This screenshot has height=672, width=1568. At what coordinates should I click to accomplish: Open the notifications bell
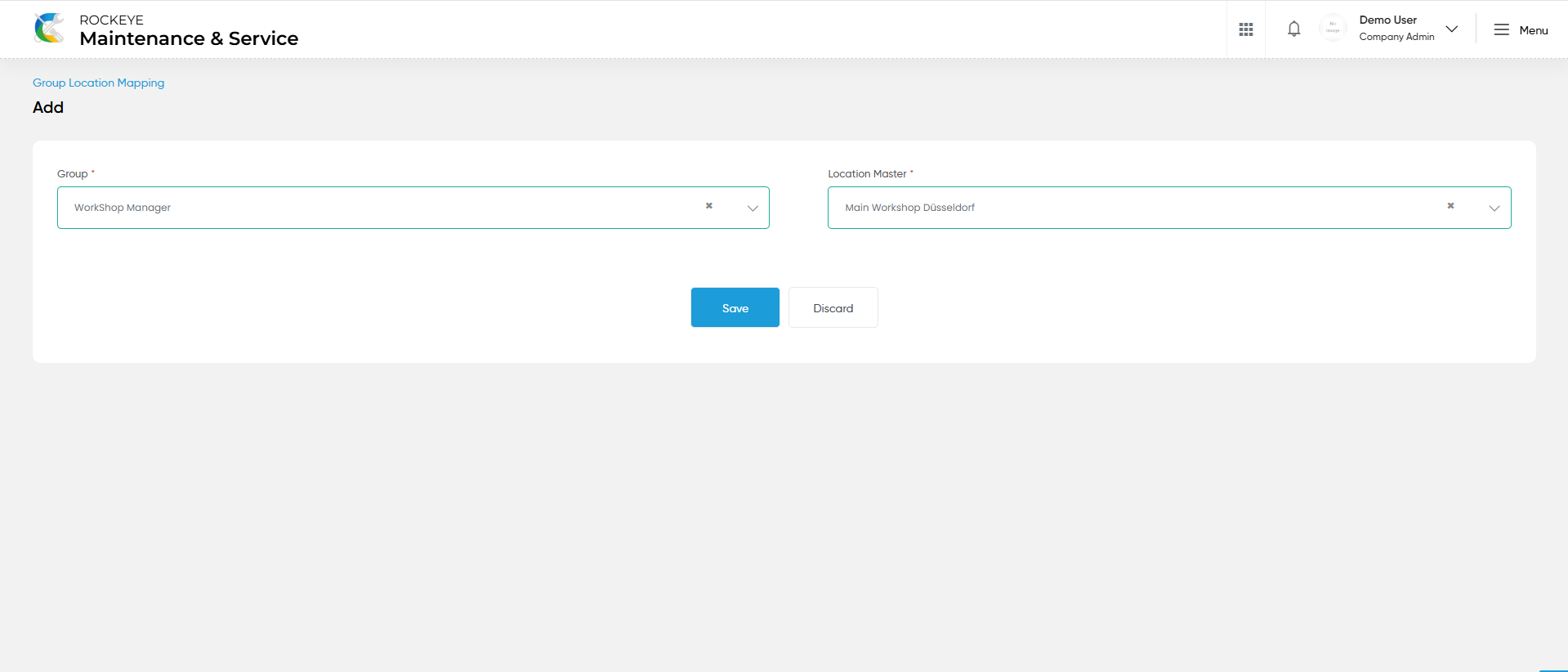[x=1293, y=29]
